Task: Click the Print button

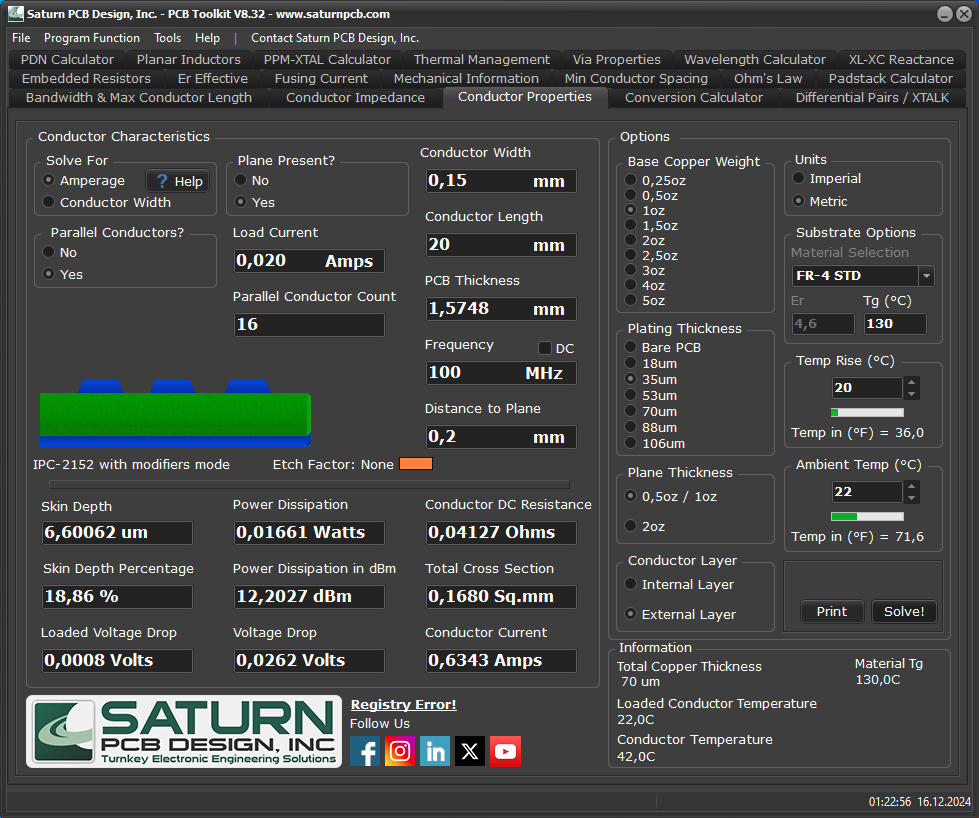Action: click(x=832, y=611)
